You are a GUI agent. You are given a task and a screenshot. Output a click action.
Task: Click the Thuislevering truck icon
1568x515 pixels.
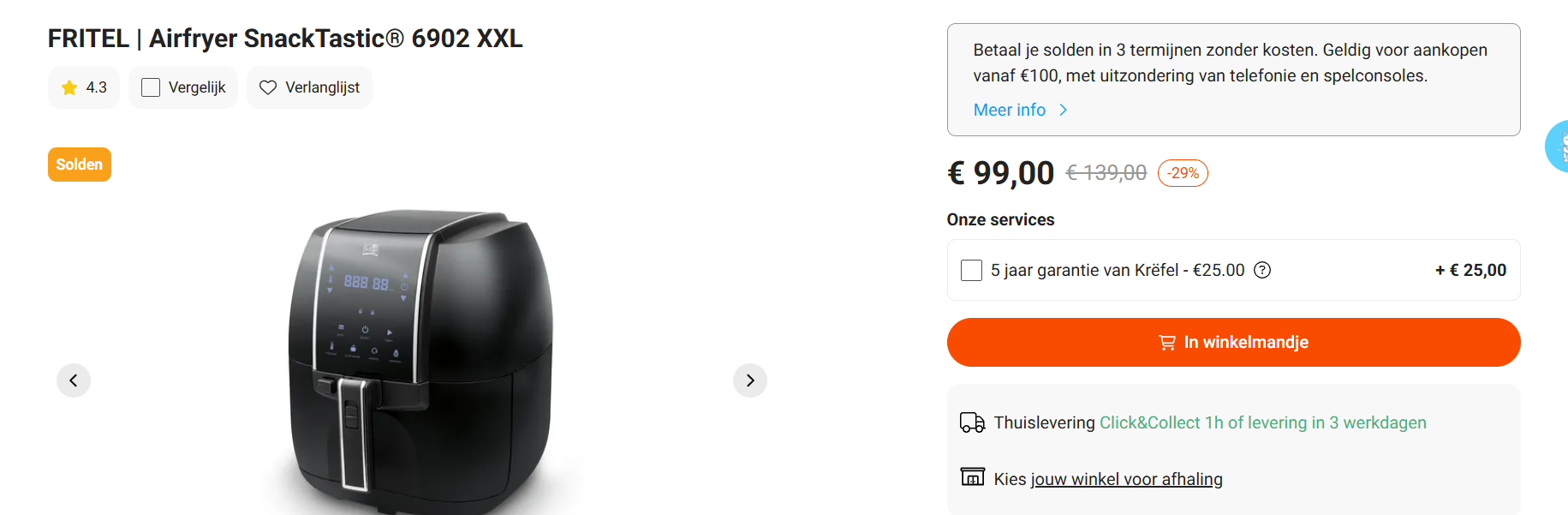pyautogui.click(x=972, y=422)
